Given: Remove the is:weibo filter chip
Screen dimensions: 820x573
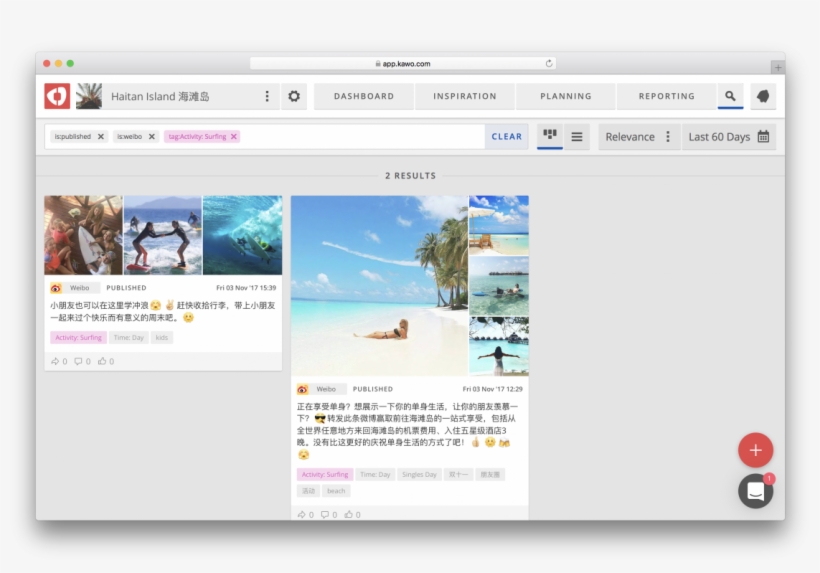Looking at the screenshot, I should pos(152,136).
